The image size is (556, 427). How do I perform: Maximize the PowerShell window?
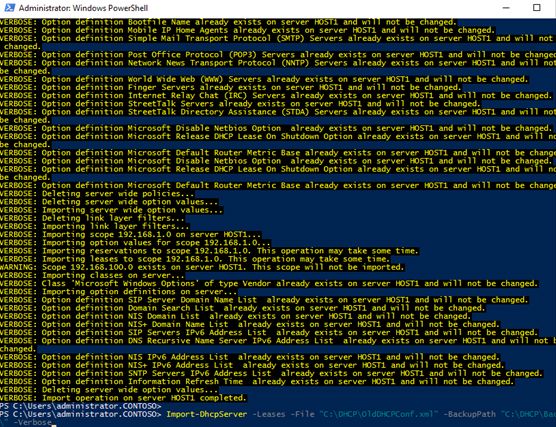pos(536,7)
